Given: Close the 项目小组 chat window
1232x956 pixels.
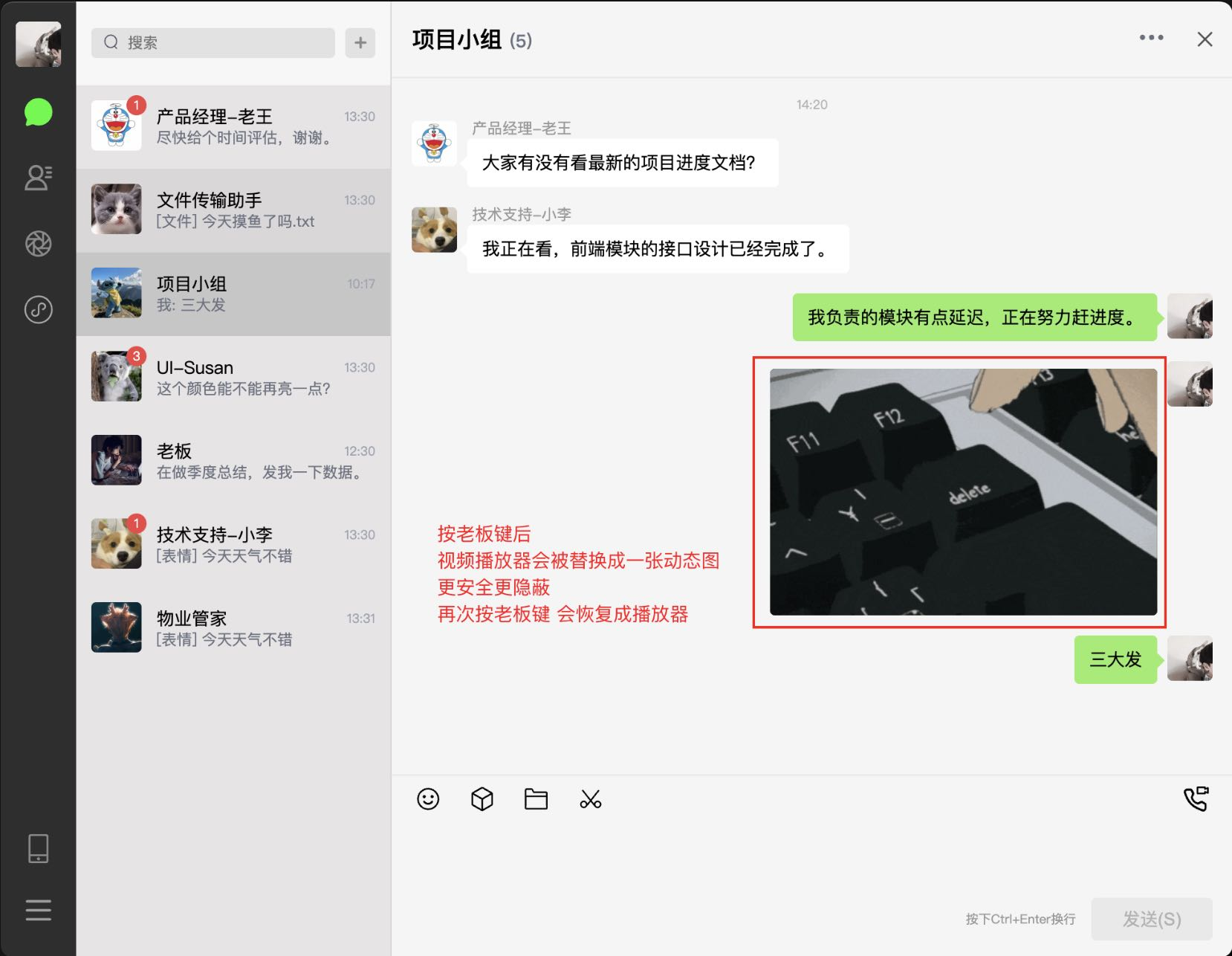Looking at the screenshot, I should (x=1205, y=39).
